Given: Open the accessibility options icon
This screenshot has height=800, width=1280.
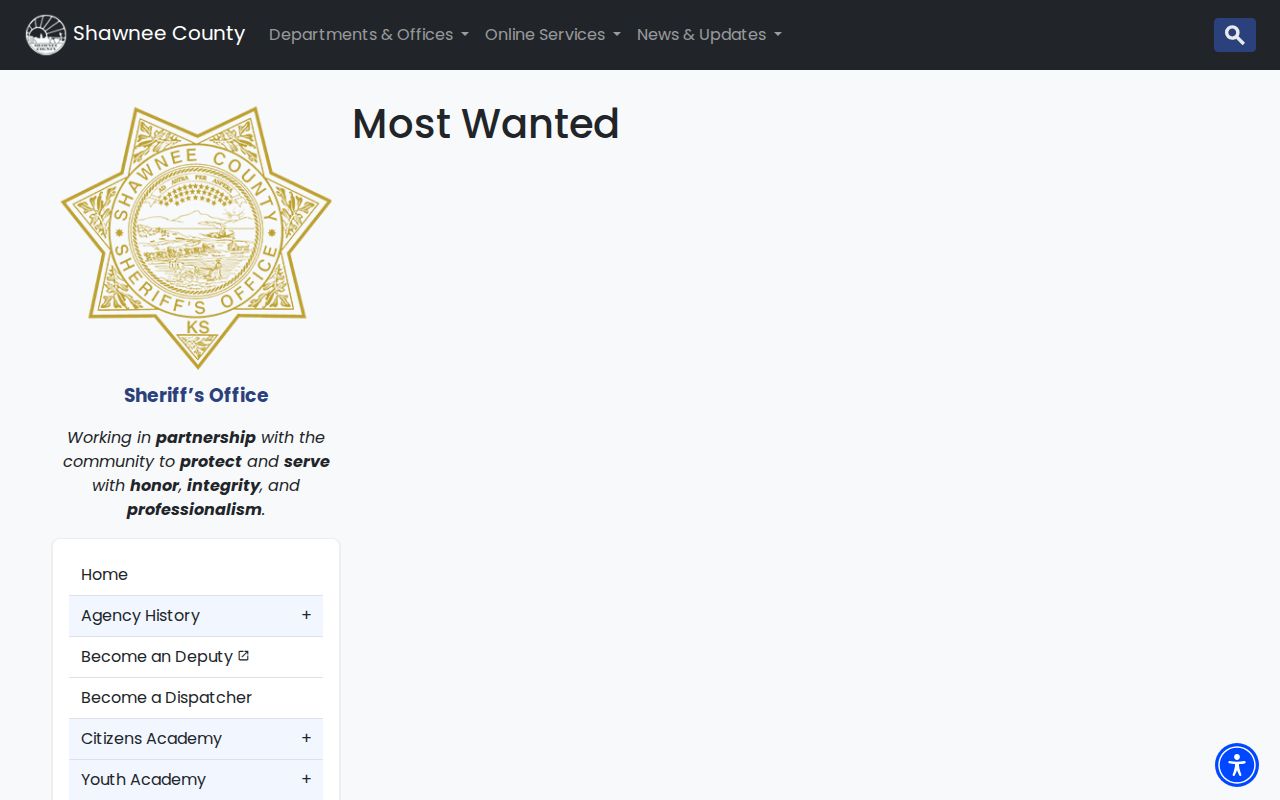Looking at the screenshot, I should pos(1237,765).
